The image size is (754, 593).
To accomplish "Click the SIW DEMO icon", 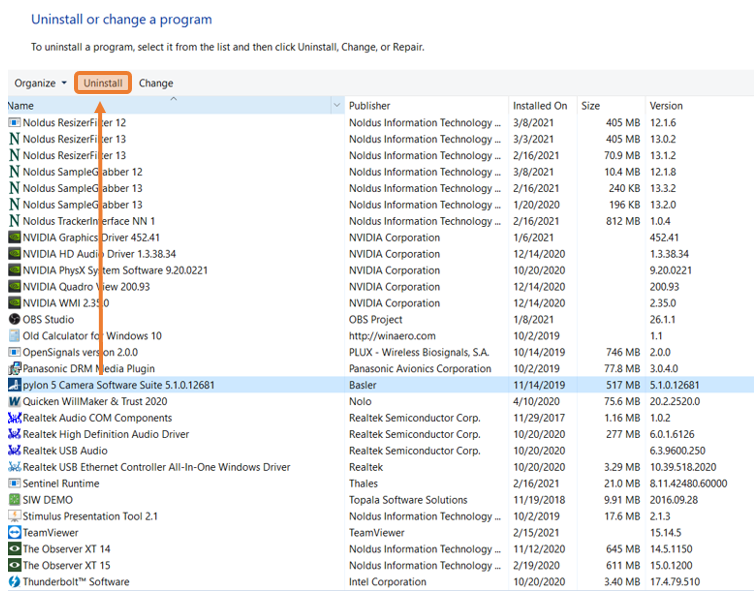I will (x=14, y=500).
